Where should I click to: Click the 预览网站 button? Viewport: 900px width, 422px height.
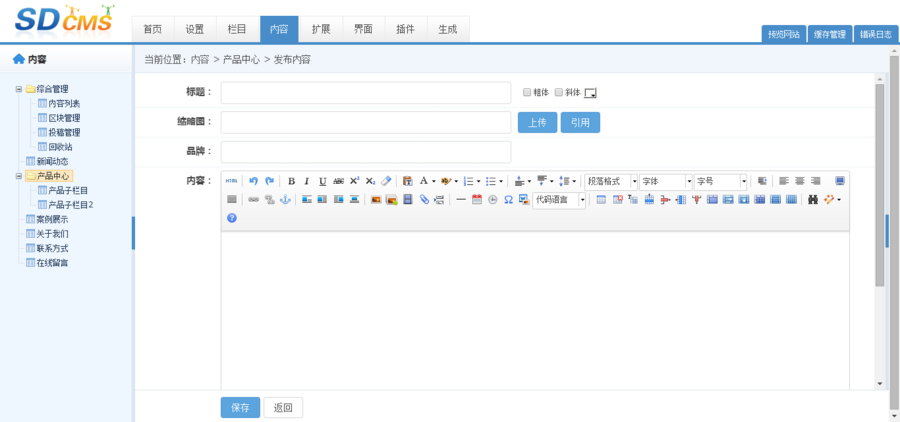[x=784, y=34]
